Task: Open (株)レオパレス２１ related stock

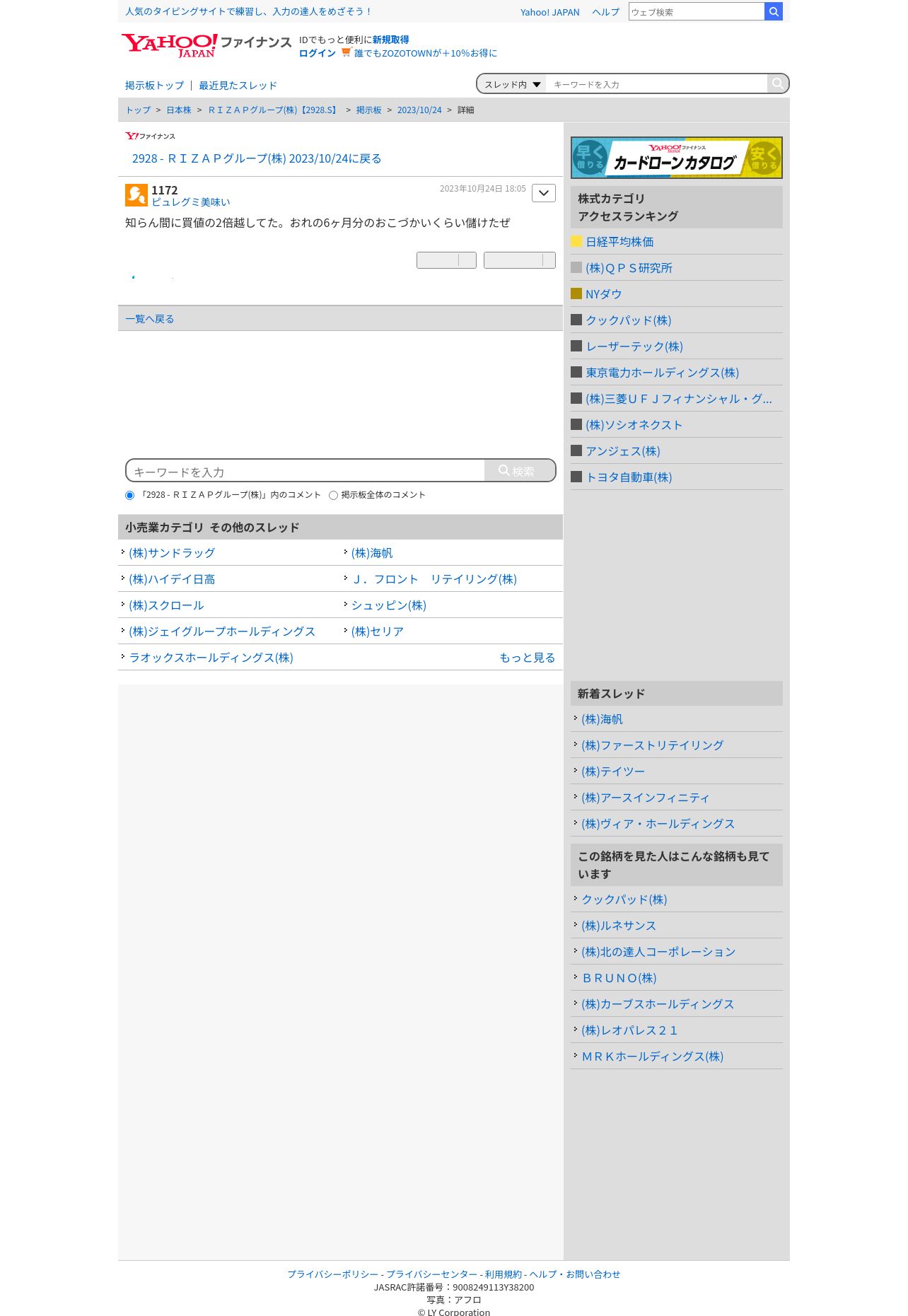Action: click(629, 1030)
